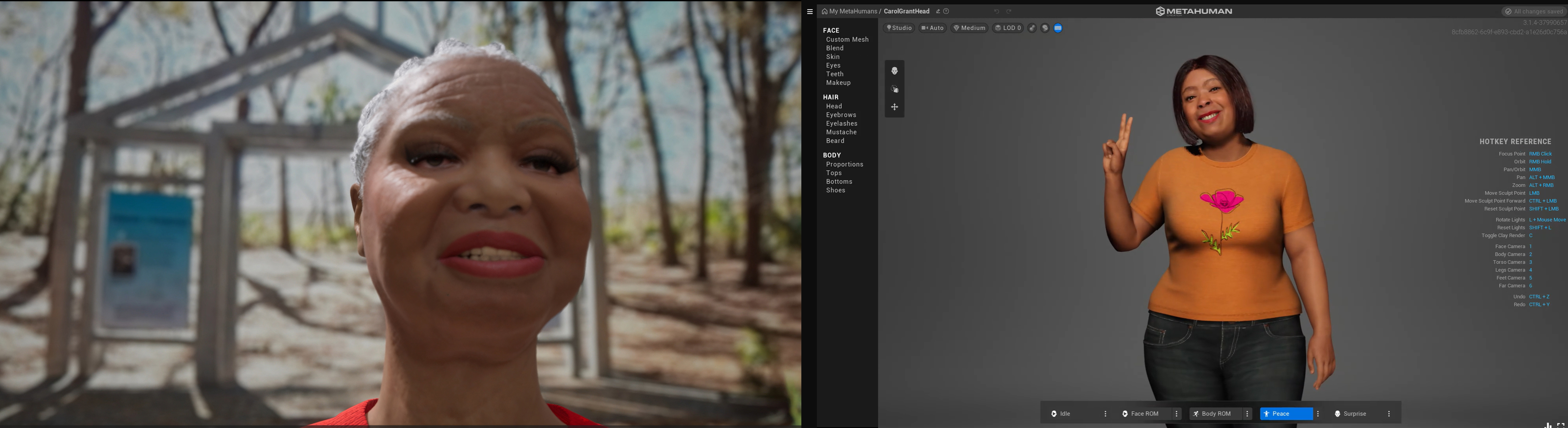
Task: Open the Beard section
Action: (x=835, y=141)
